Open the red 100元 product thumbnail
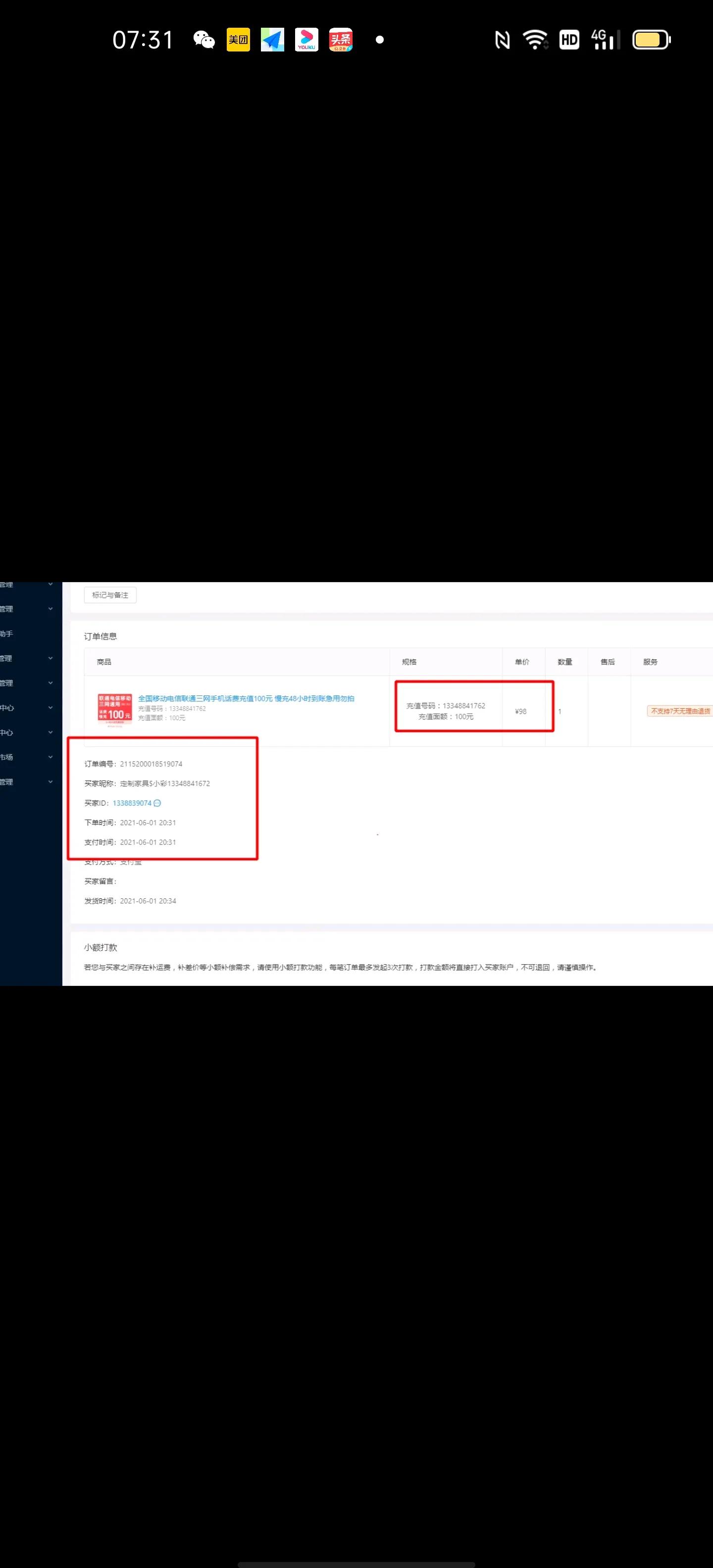Viewport: 713px width, 1568px height. click(115, 710)
